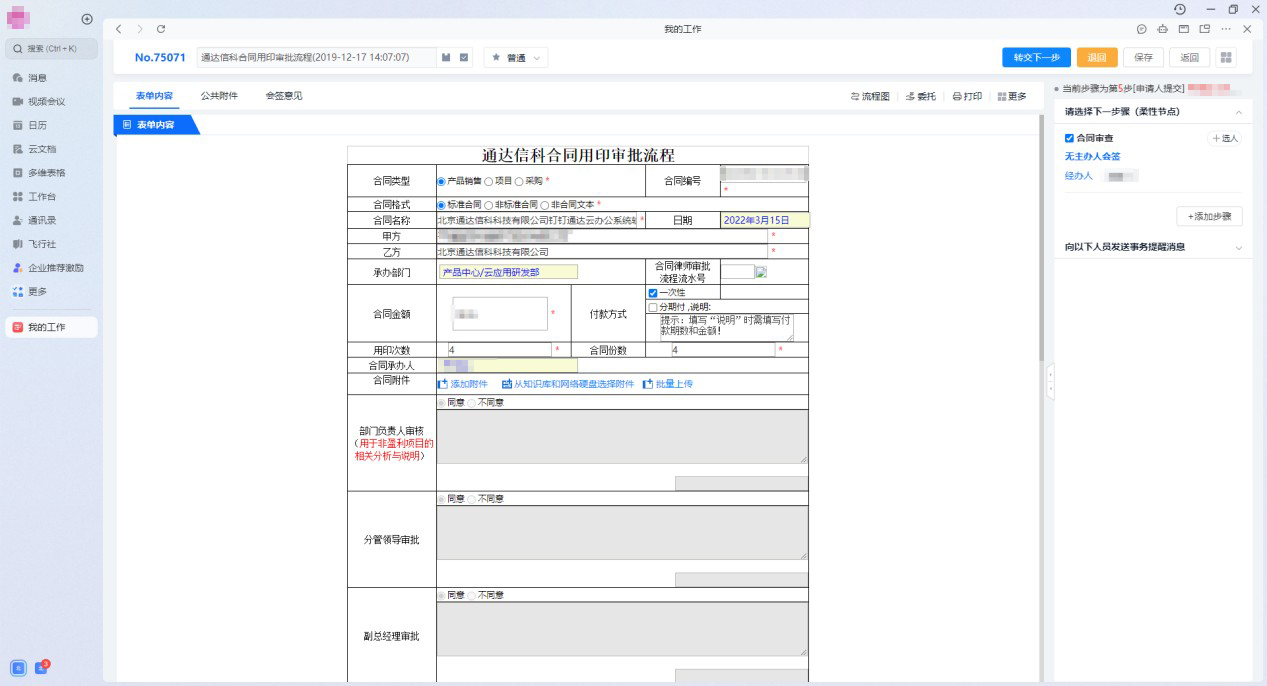This screenshot has height=686, width=1267.
Task: Switch to 表单内容 tab
Action: click(154, 96)
